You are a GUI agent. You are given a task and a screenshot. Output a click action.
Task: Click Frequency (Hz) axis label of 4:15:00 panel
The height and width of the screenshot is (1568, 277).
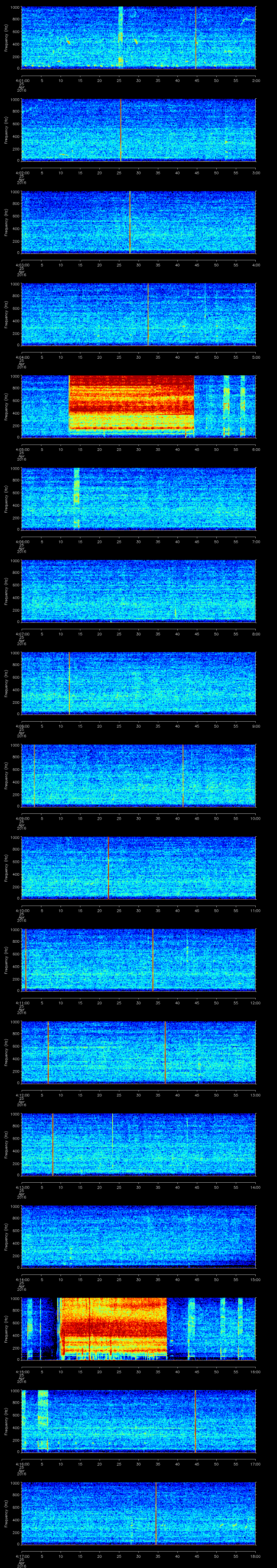(x=7, y=1328)
